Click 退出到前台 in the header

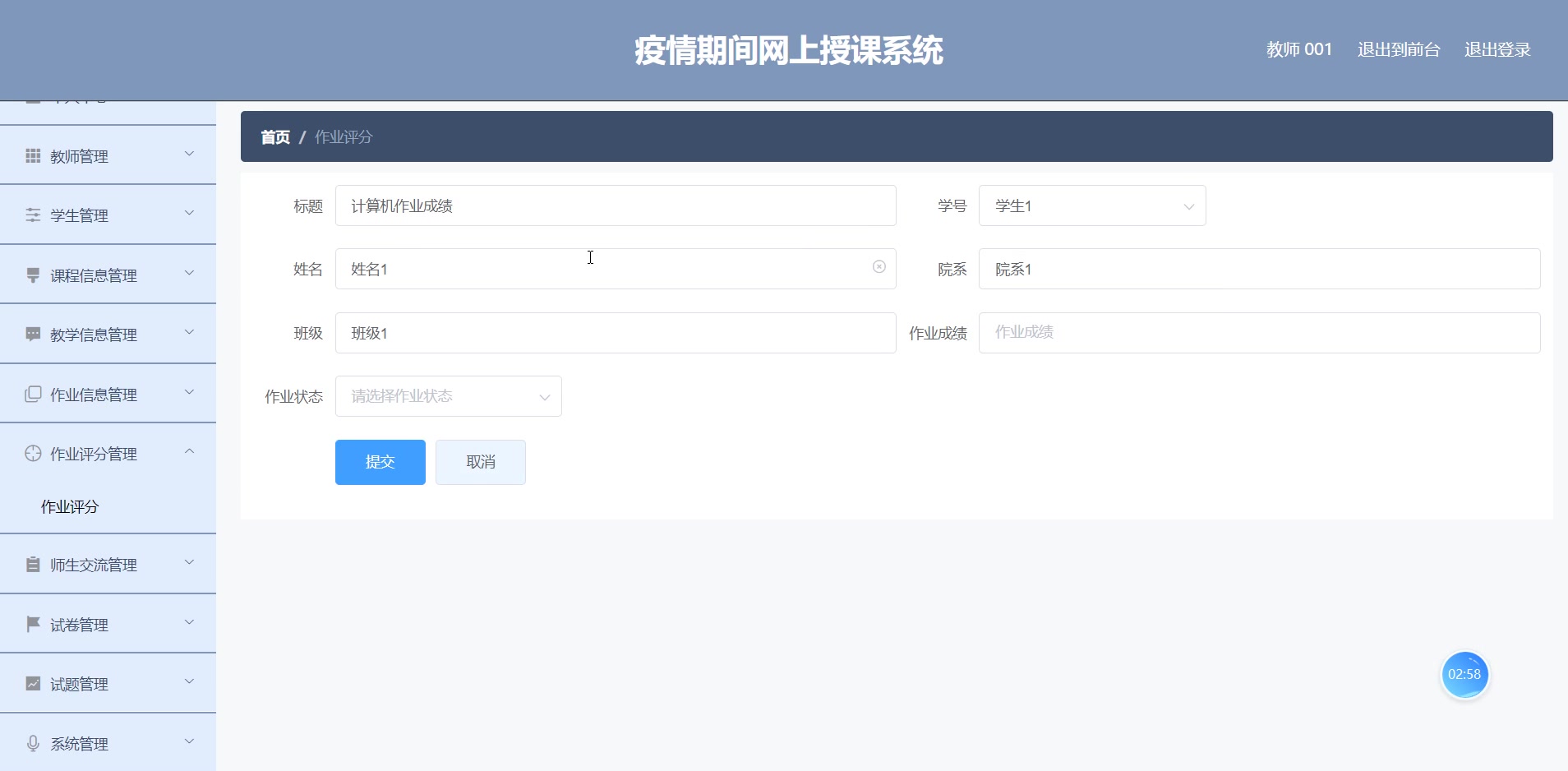[x=1399, y=49]
